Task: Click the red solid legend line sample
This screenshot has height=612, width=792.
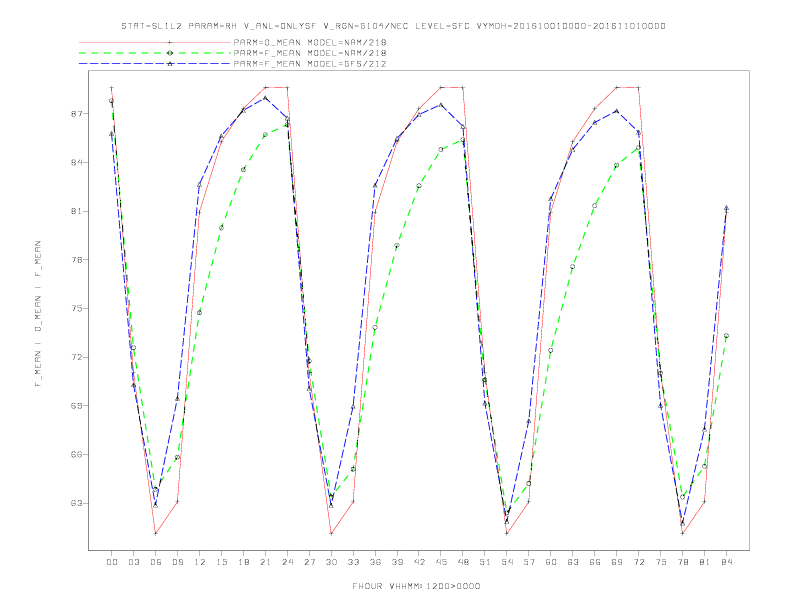Action: coord(155,42)
